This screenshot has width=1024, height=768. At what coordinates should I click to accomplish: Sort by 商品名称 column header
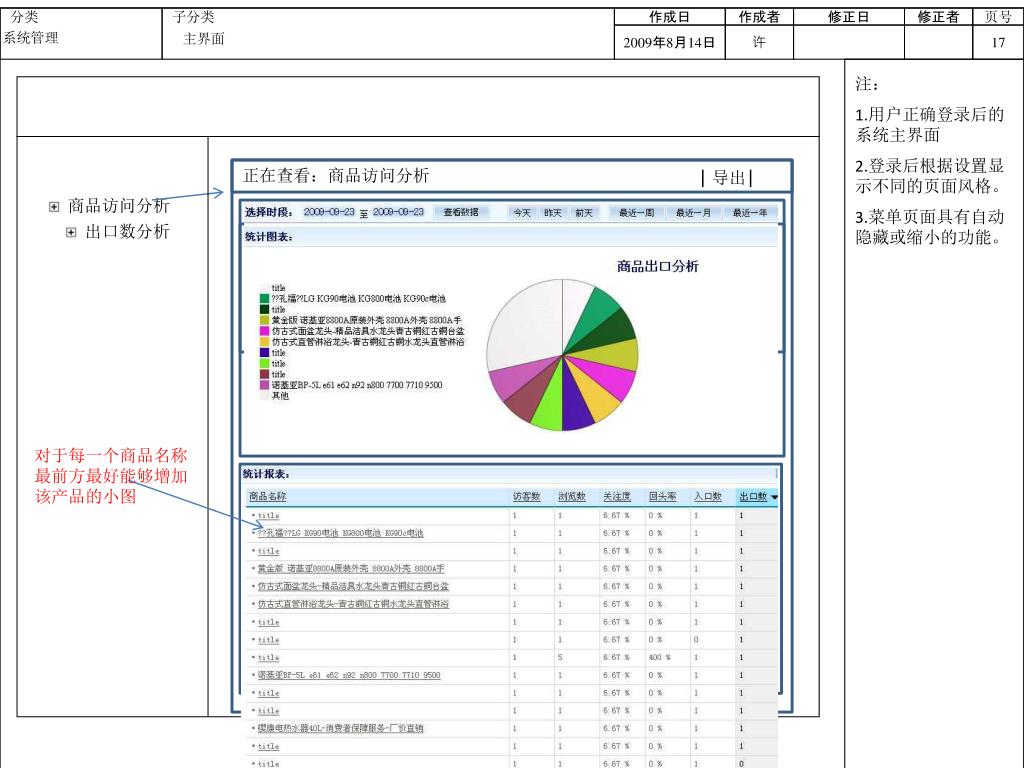click(x=268, y=497)
